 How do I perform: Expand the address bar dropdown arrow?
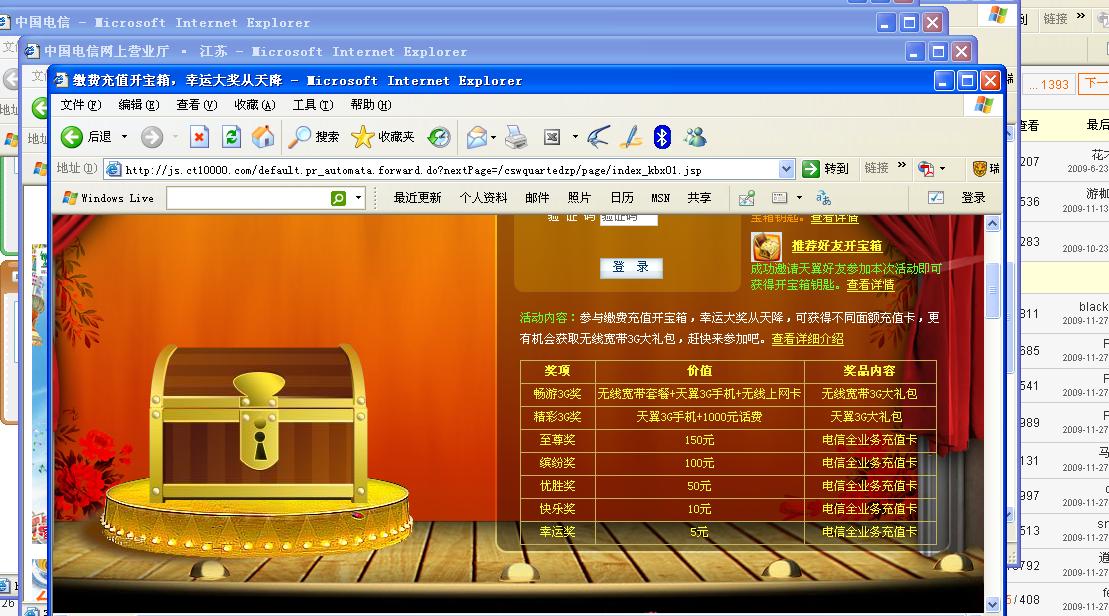pyautogui.click(x=786, y=169)
